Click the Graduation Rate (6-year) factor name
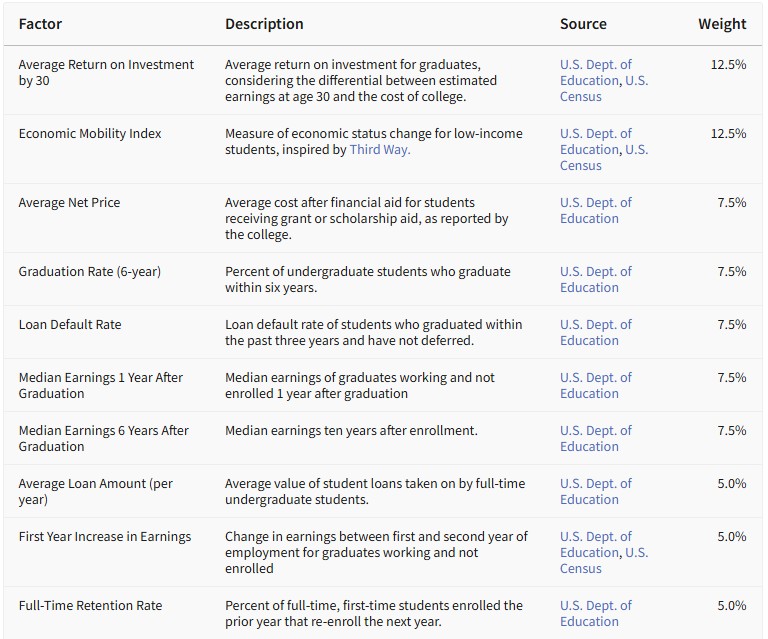Image resolution: width=768 pixels, height=639 pixels. click(89, 272)
